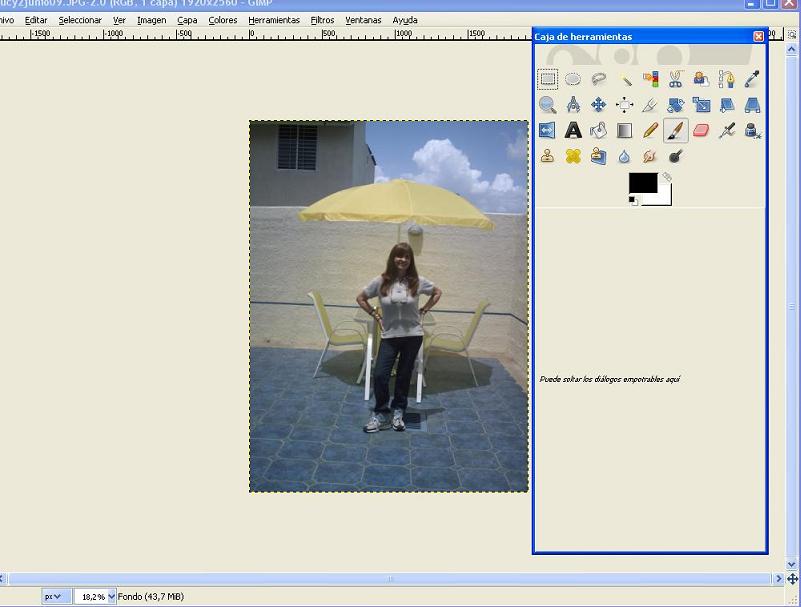Activate the Color Picker eyedropper tool
Viewport: 801px width, 607px height.
752,79
